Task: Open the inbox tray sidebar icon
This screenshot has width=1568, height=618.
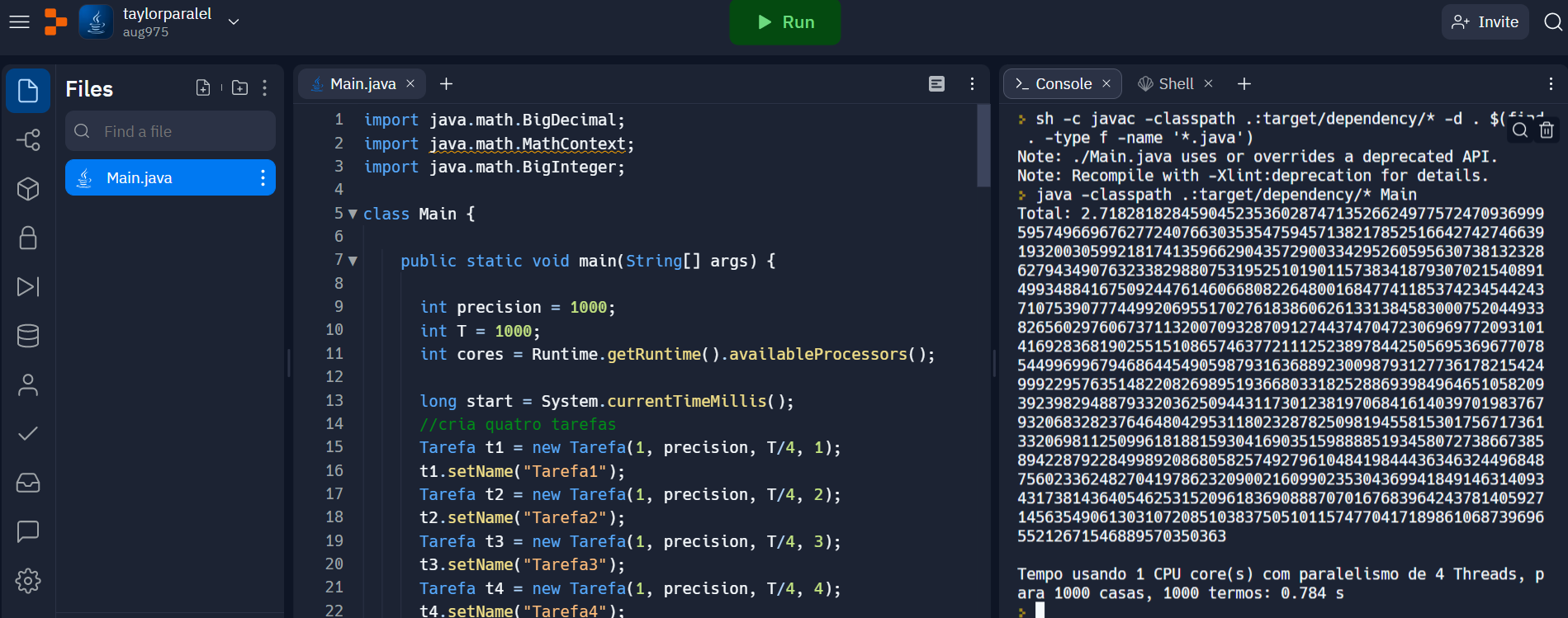Action: tap(28, 483)
